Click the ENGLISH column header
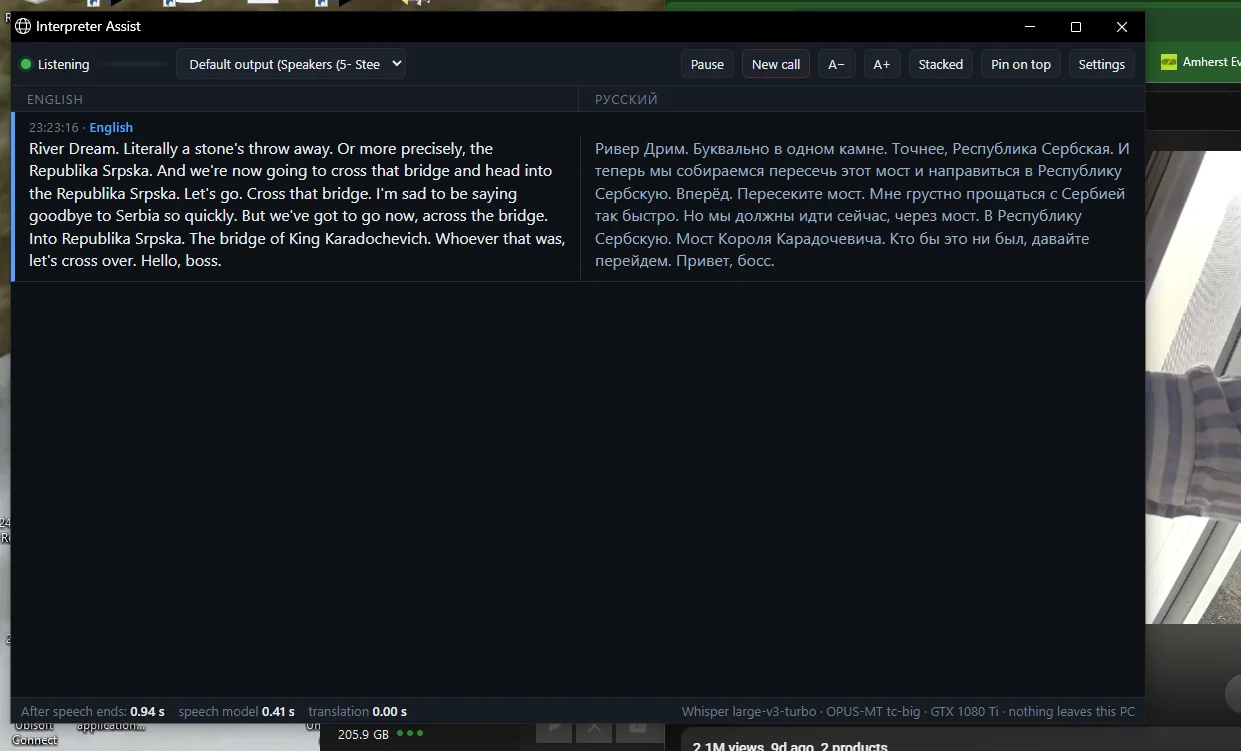 tap(55, 99)
